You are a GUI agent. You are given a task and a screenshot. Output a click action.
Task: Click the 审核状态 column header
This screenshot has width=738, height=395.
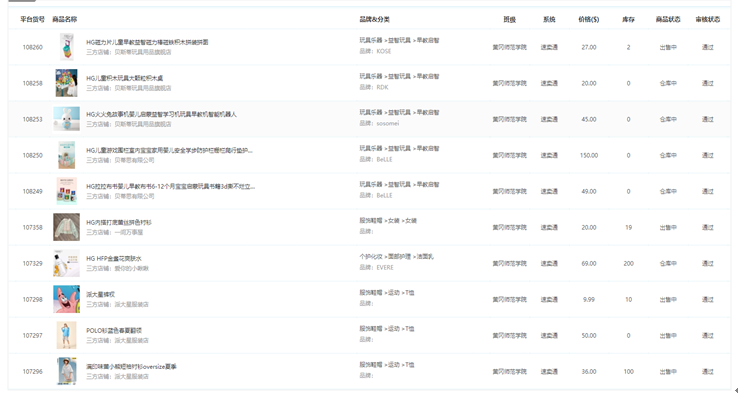point(708,19)
